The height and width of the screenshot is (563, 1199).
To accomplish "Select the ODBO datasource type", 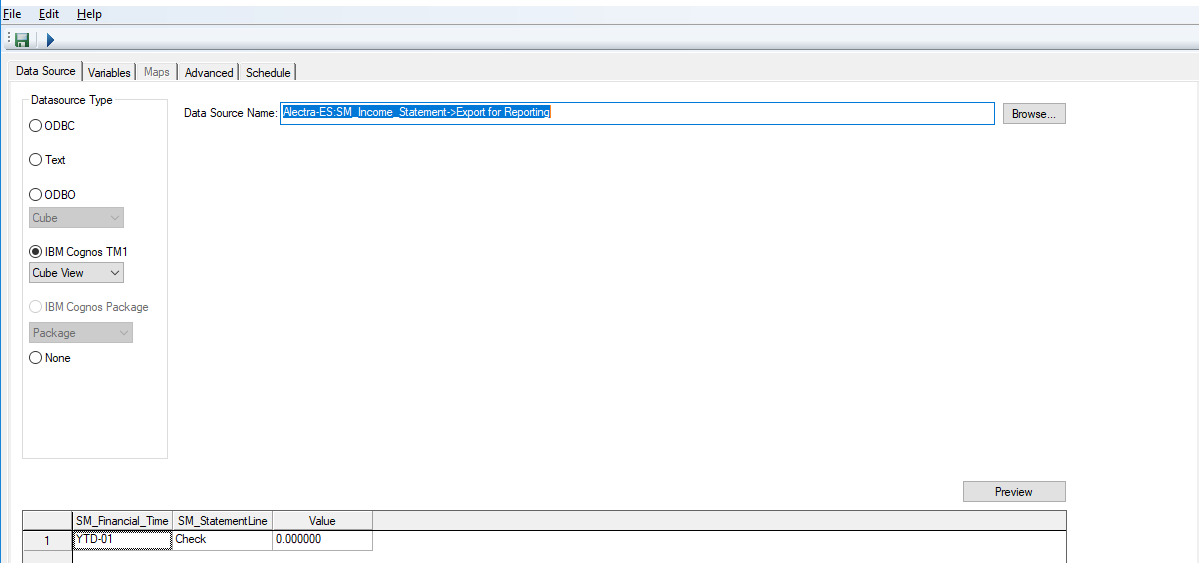I will pos(35,195).
